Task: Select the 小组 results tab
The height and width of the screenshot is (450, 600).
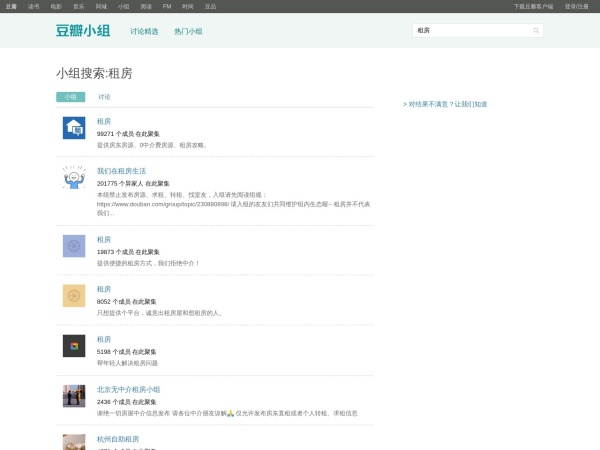Action: tap(70, 97)
